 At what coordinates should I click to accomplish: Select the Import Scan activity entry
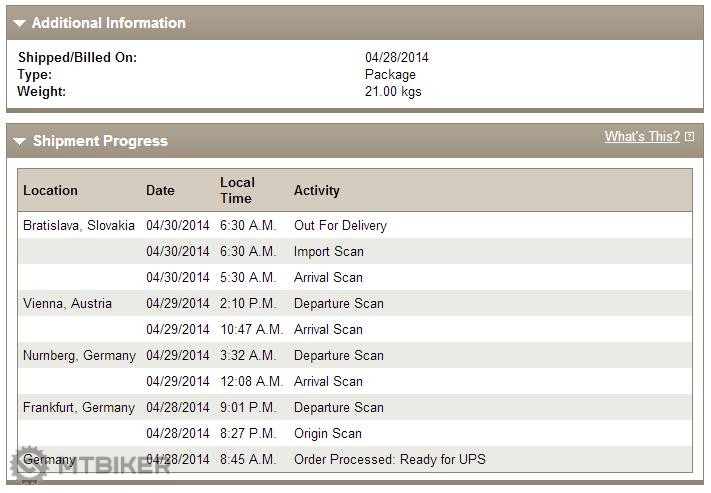(329, 251)
